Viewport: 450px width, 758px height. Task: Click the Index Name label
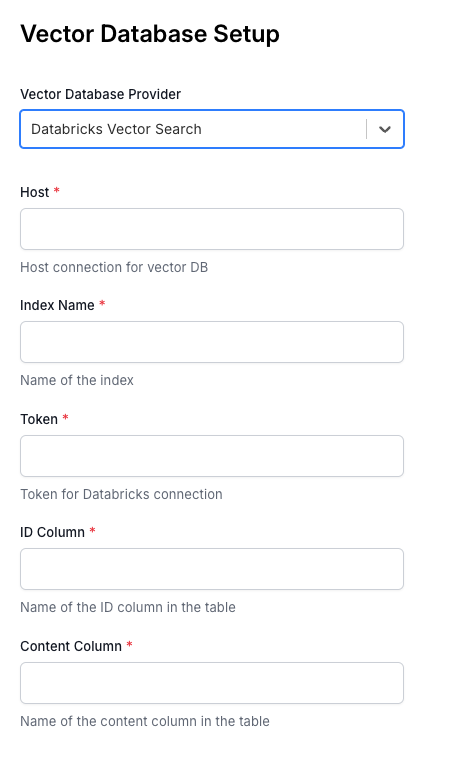57,306
